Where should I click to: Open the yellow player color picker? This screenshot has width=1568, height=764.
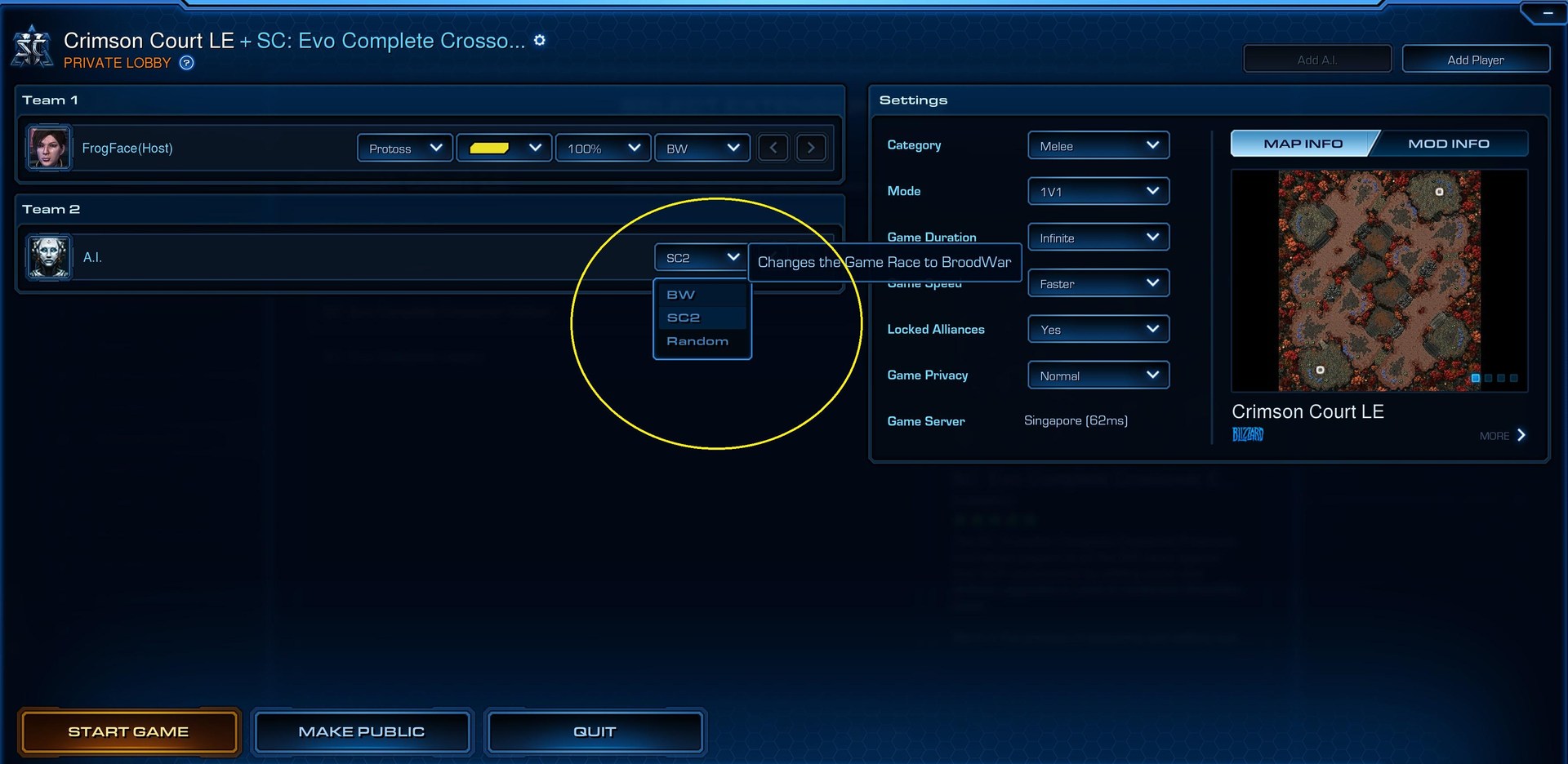(503, 148)
